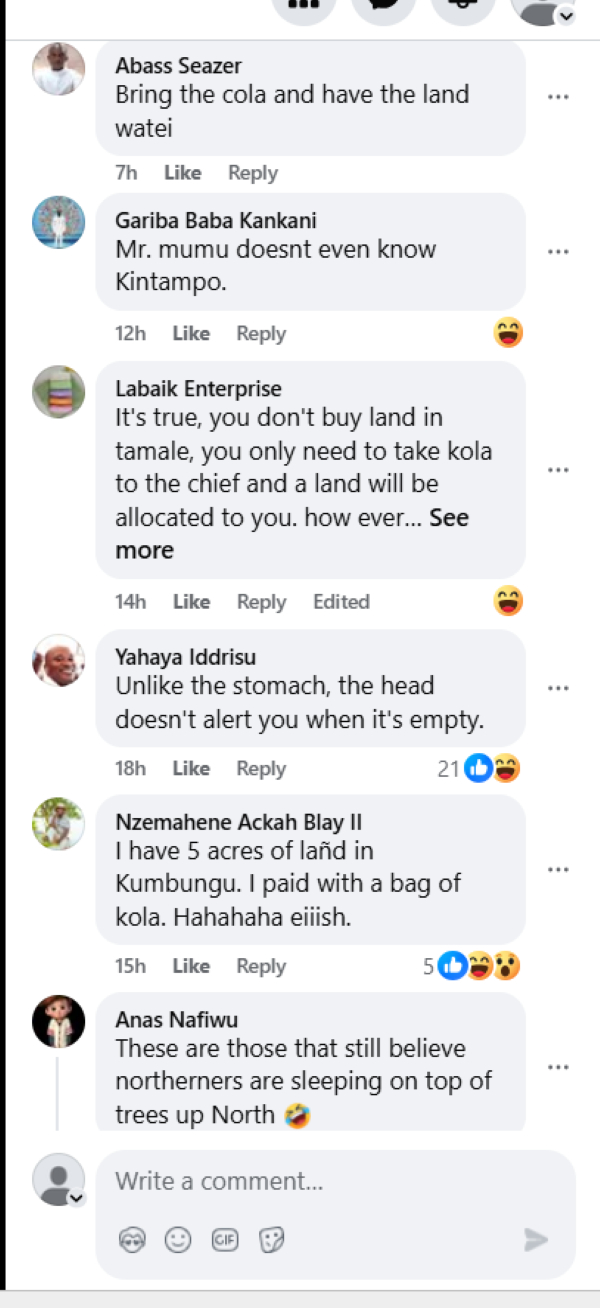The image size is (600, 1308).
Task: Open the GIF picker icon
Action: coord(224,1240)
